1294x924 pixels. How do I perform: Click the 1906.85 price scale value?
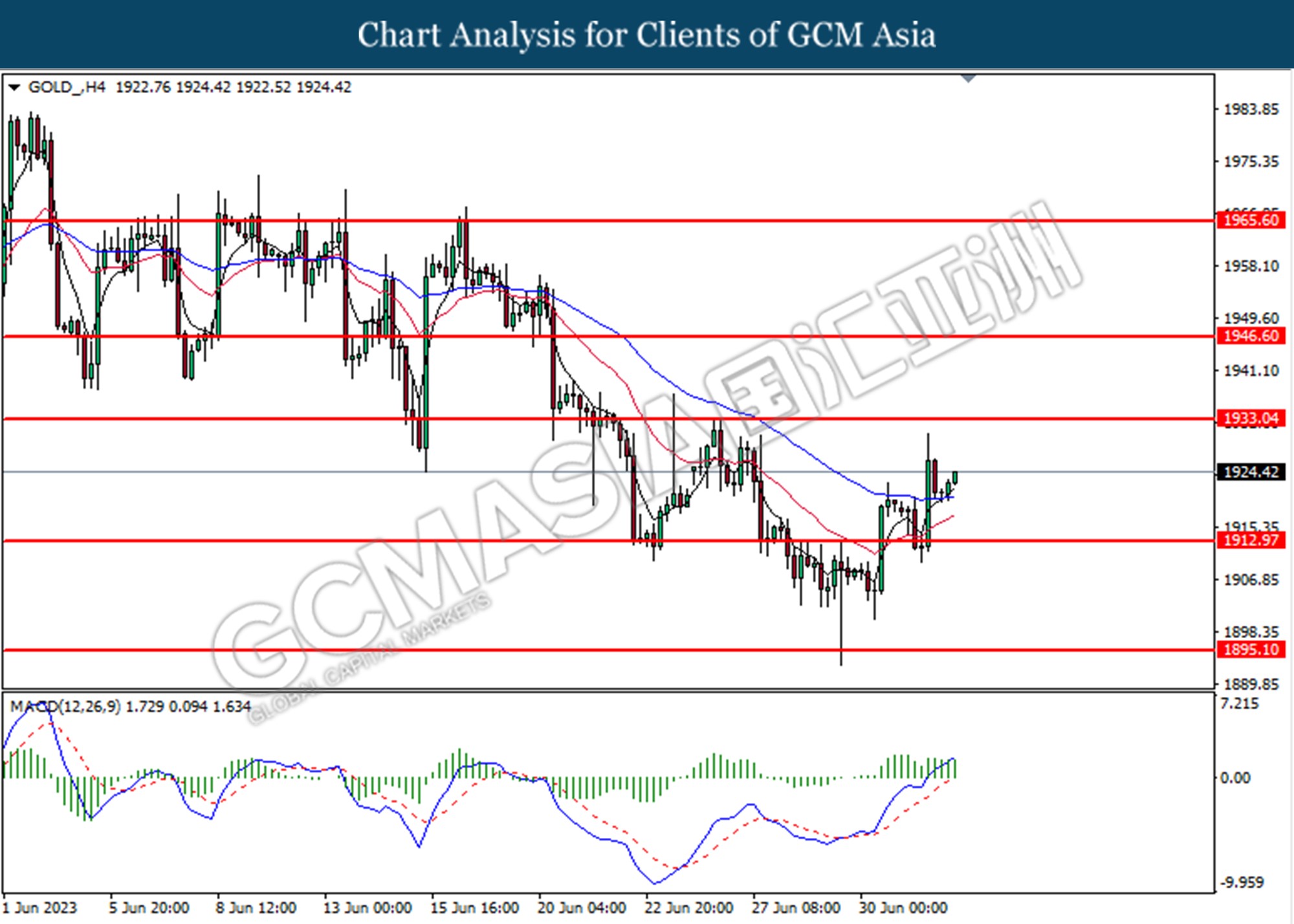tap(1251, 580)
